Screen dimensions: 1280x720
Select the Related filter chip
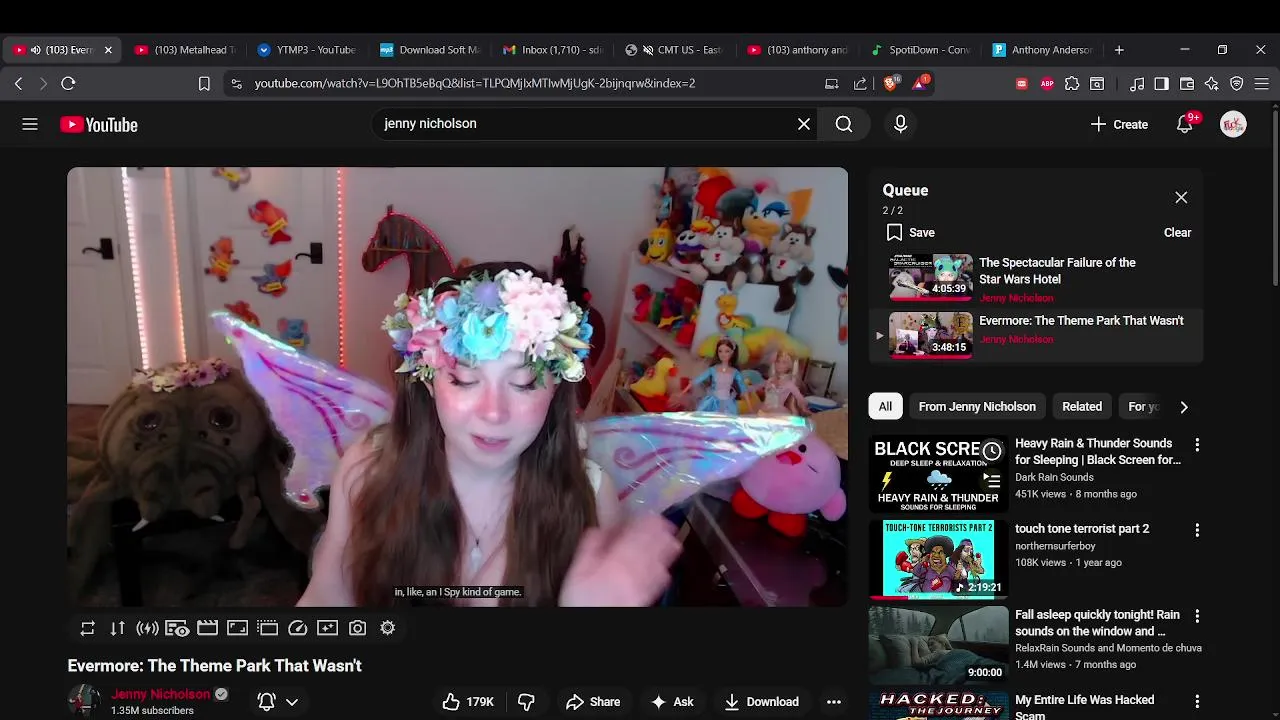1082,407
